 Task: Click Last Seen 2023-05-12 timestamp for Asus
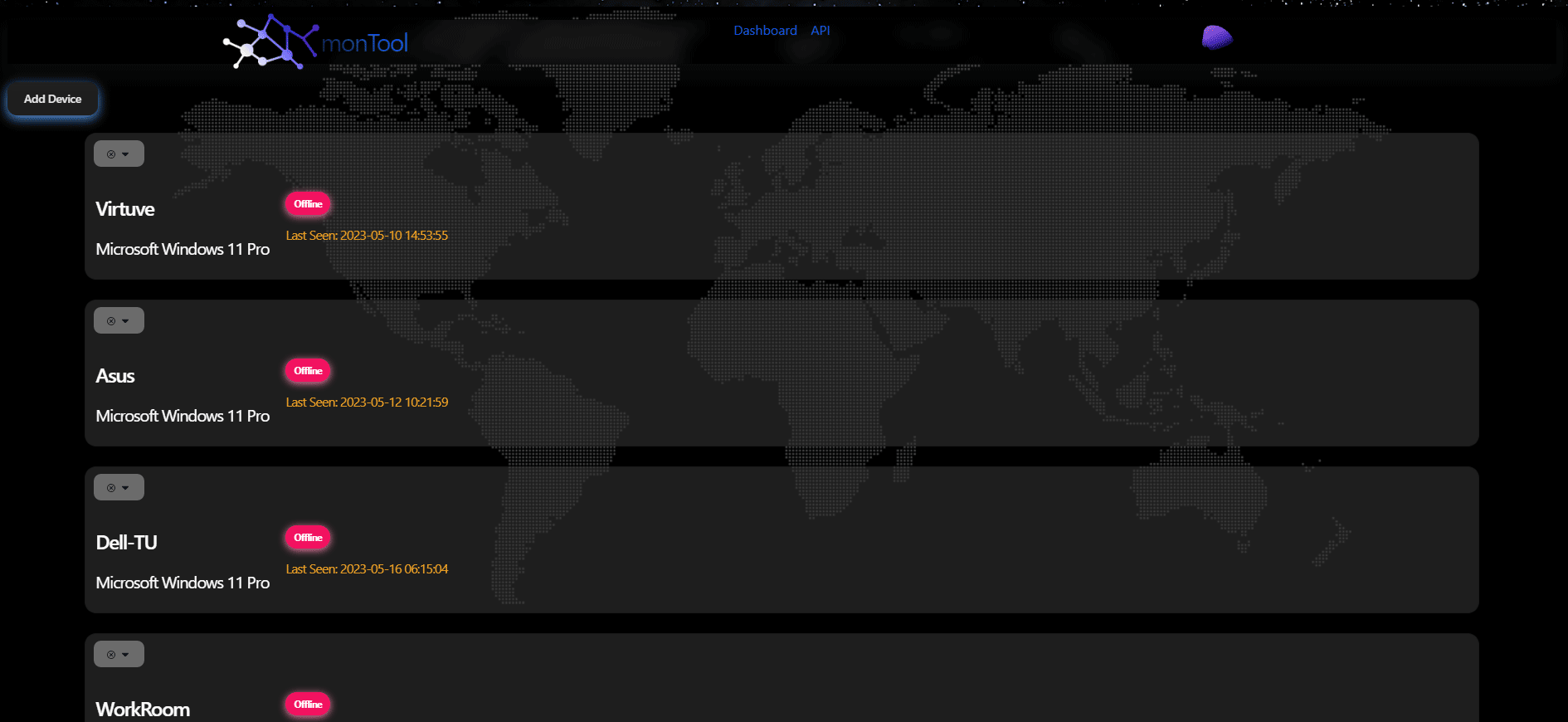tap(367, 402)
